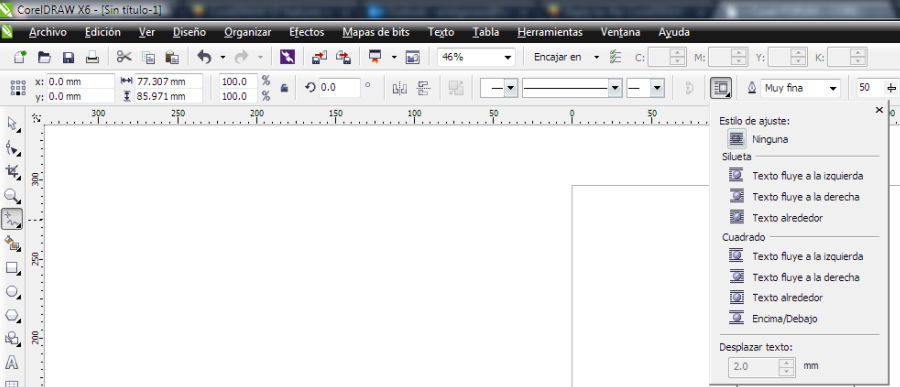Open the options checklist icon
The width and height of the screenshot is (900, 387).
[615, 57]
